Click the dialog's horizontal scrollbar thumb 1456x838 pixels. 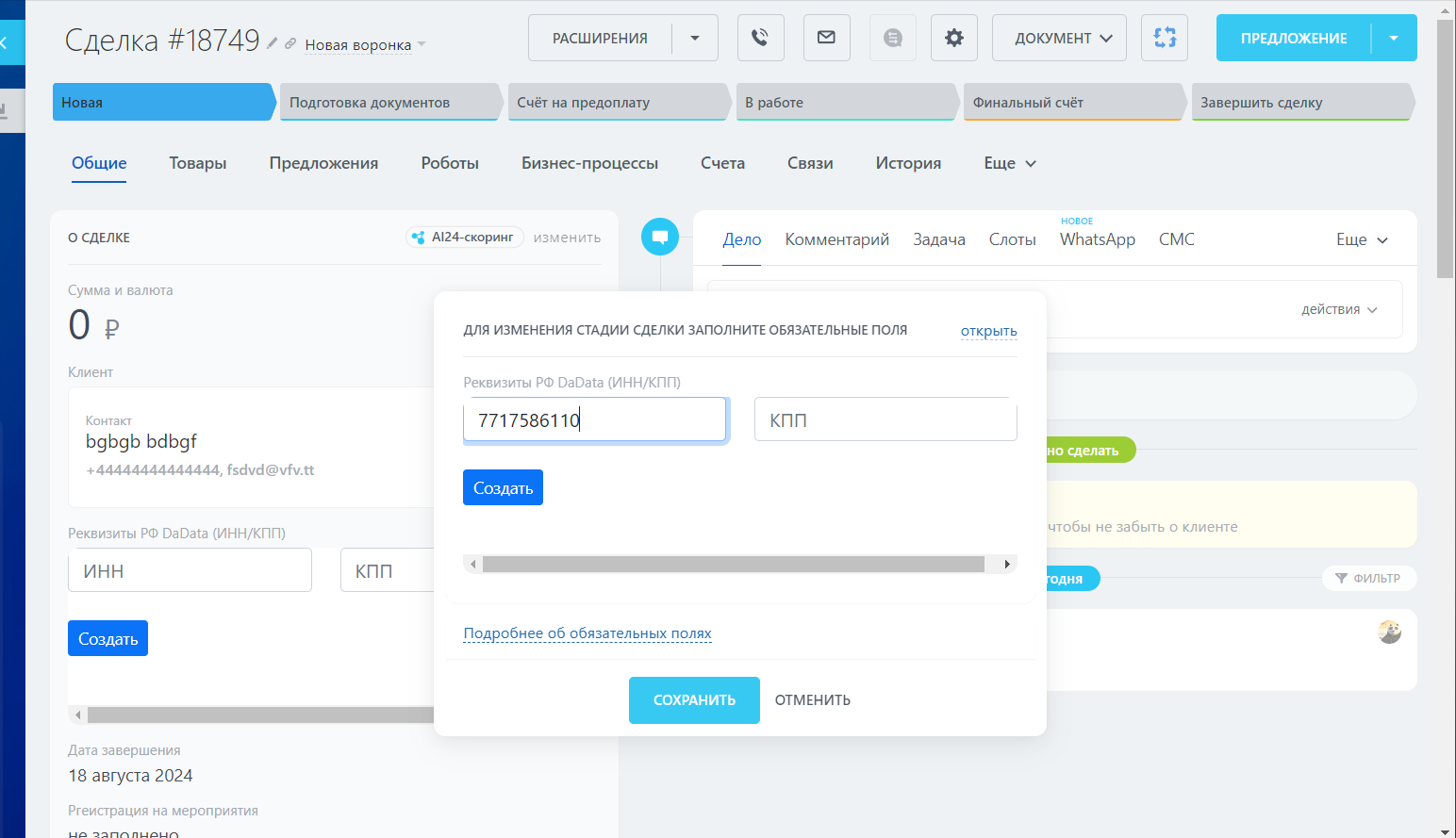pos(734,564)
